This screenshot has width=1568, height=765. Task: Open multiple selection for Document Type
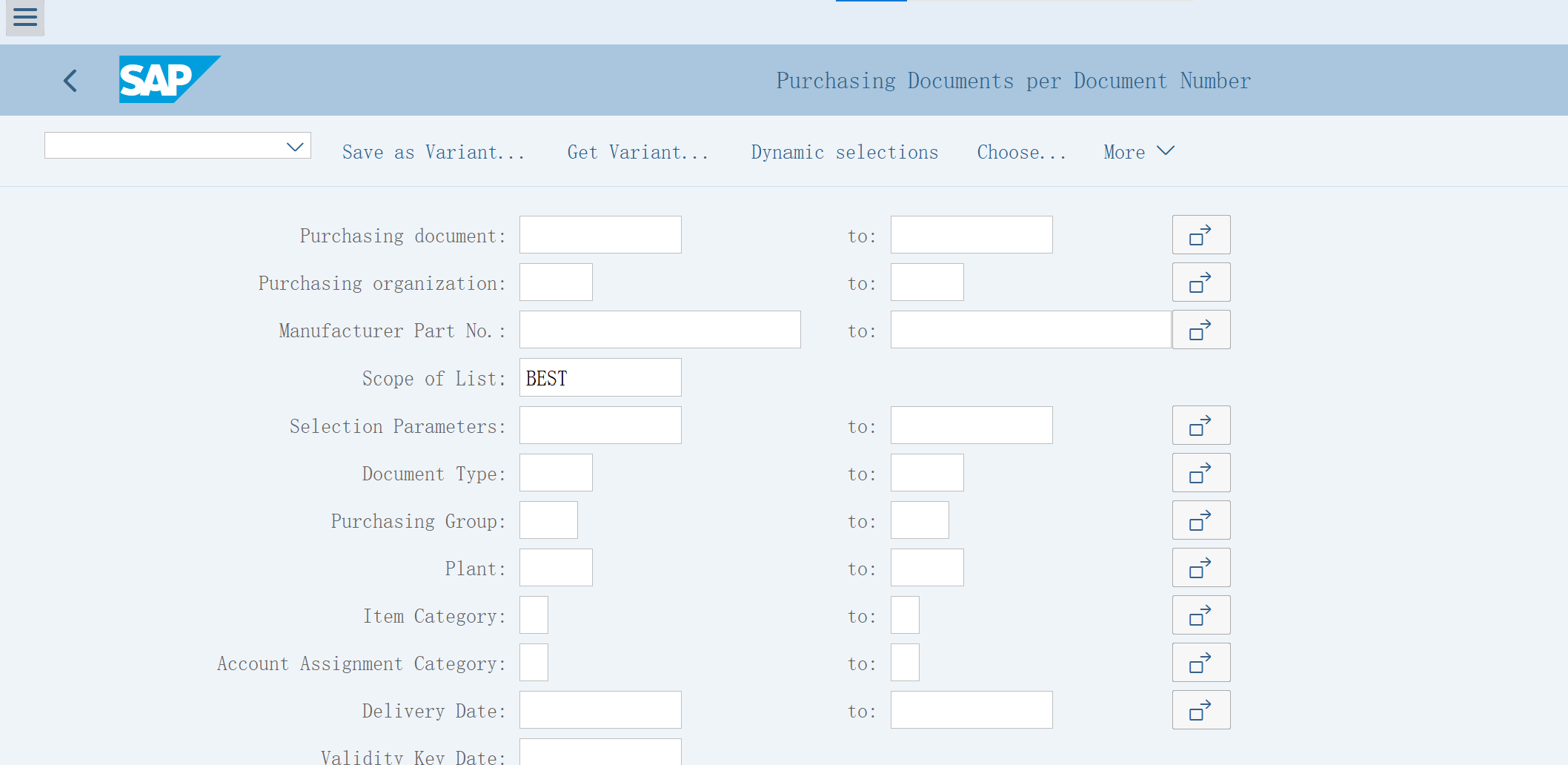[x=1200, y=472]
